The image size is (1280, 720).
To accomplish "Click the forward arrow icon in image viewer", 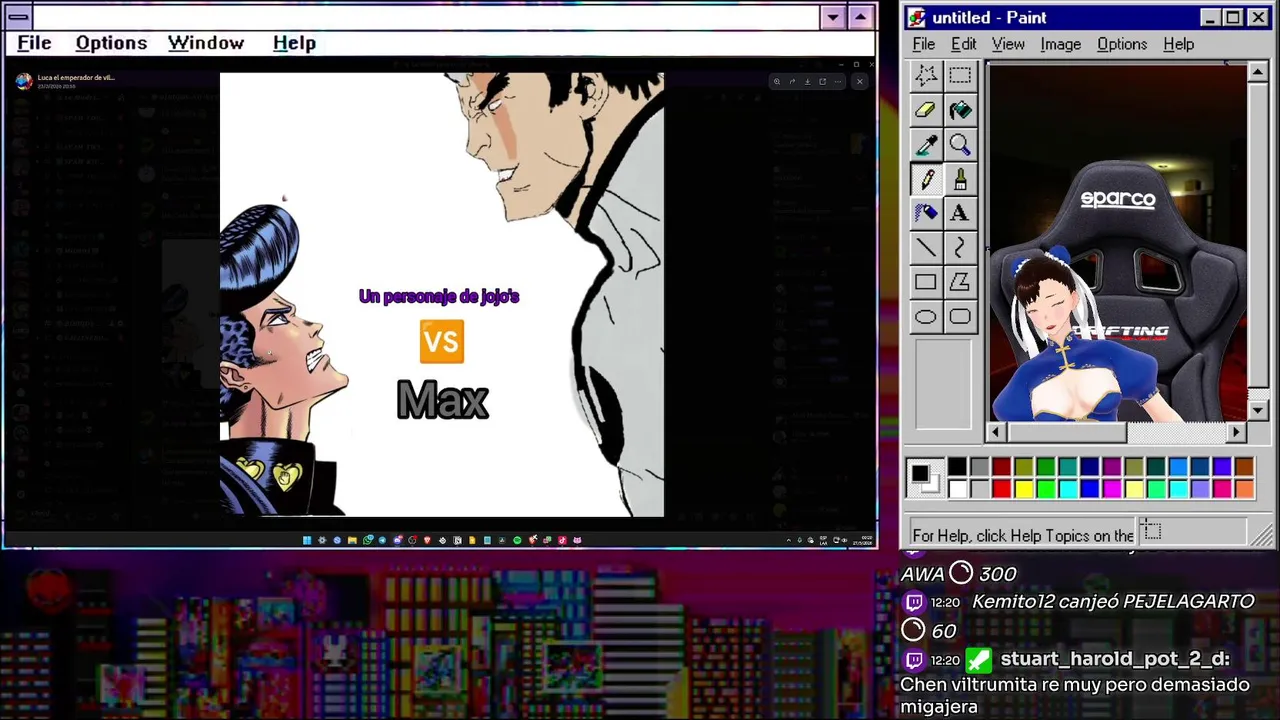I will tap(792, 82).
